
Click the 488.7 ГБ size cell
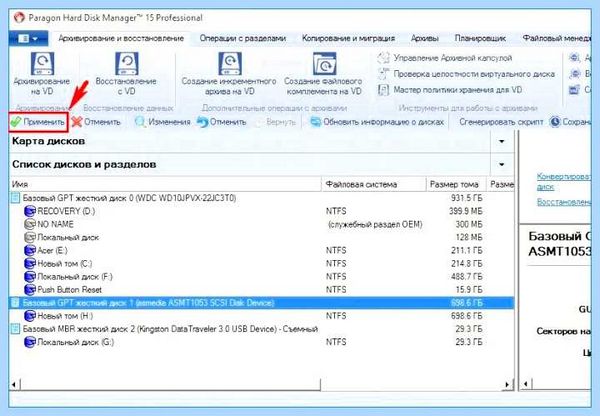(467, 277)
